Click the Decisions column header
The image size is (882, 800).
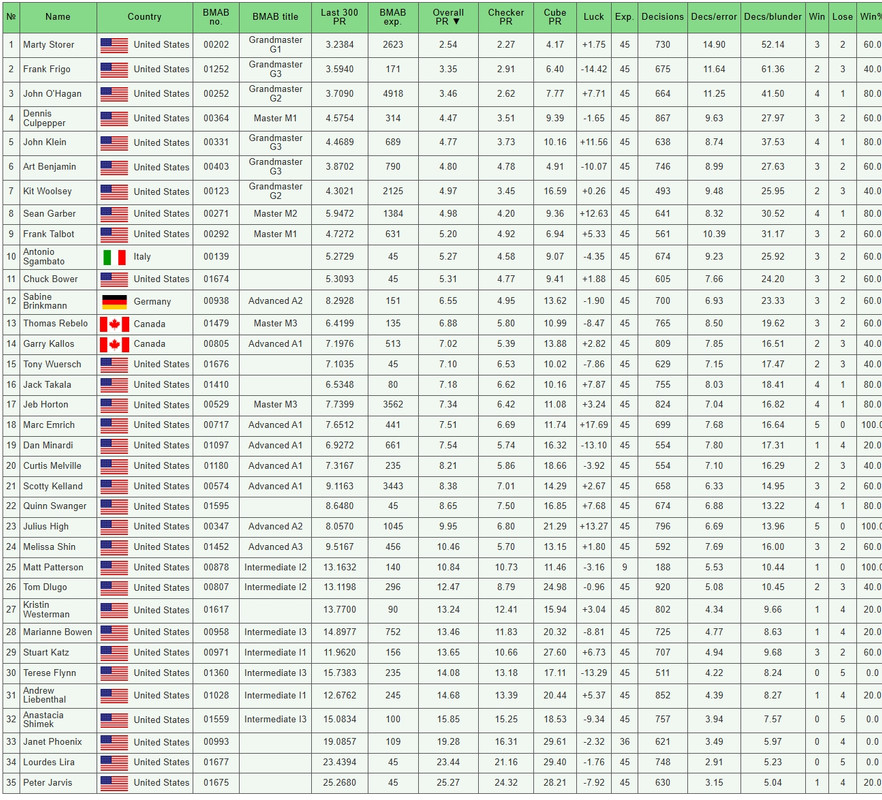663,17
